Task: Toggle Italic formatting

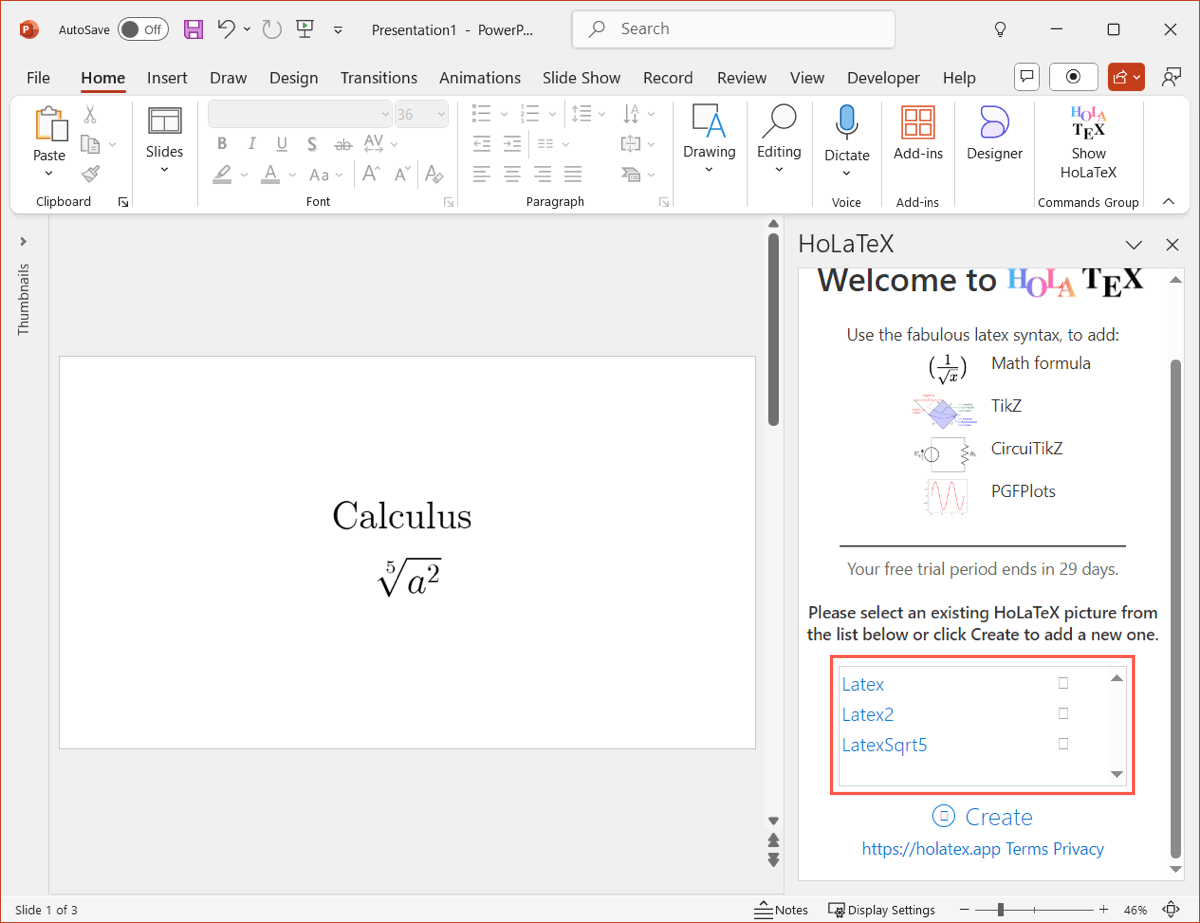Action: [x=252, y=144]
